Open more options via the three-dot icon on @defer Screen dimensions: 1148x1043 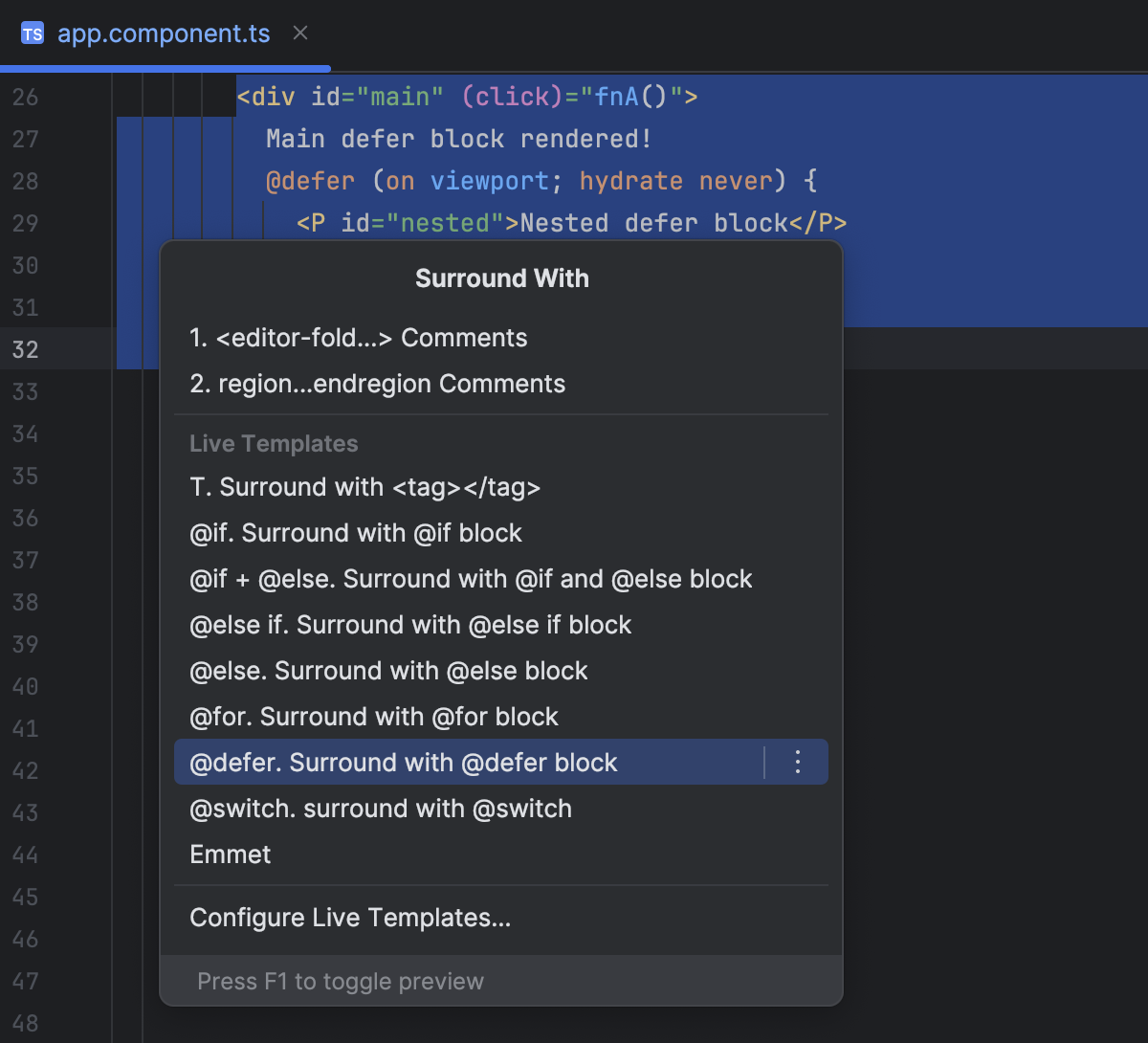click(797, 762)
